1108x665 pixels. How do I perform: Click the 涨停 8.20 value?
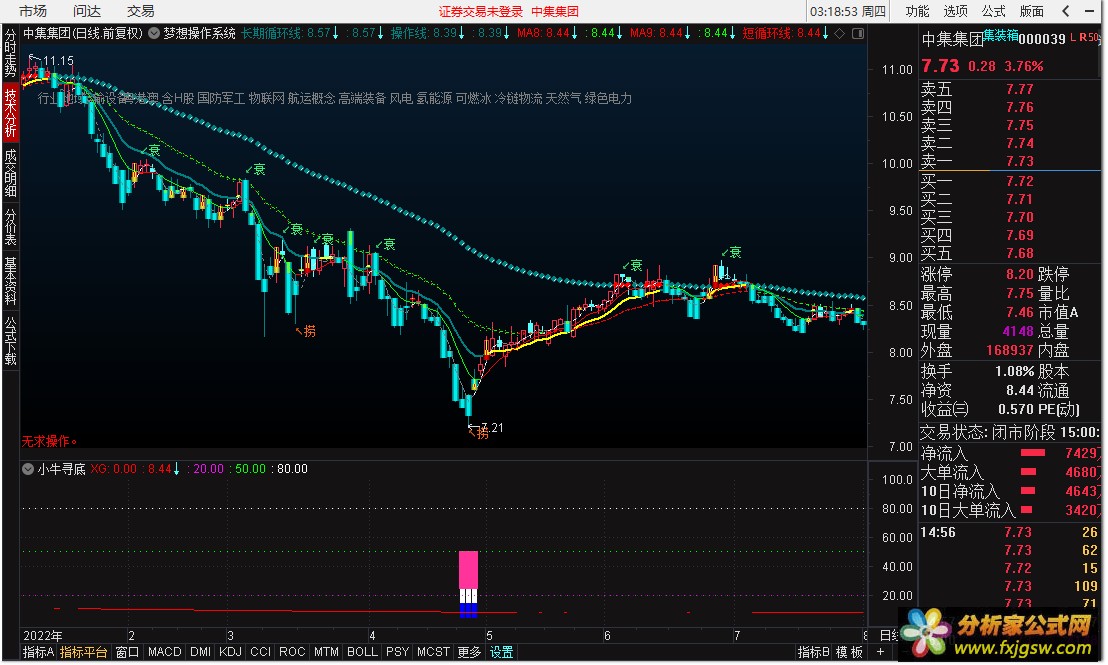click(x=1020, y=274)
